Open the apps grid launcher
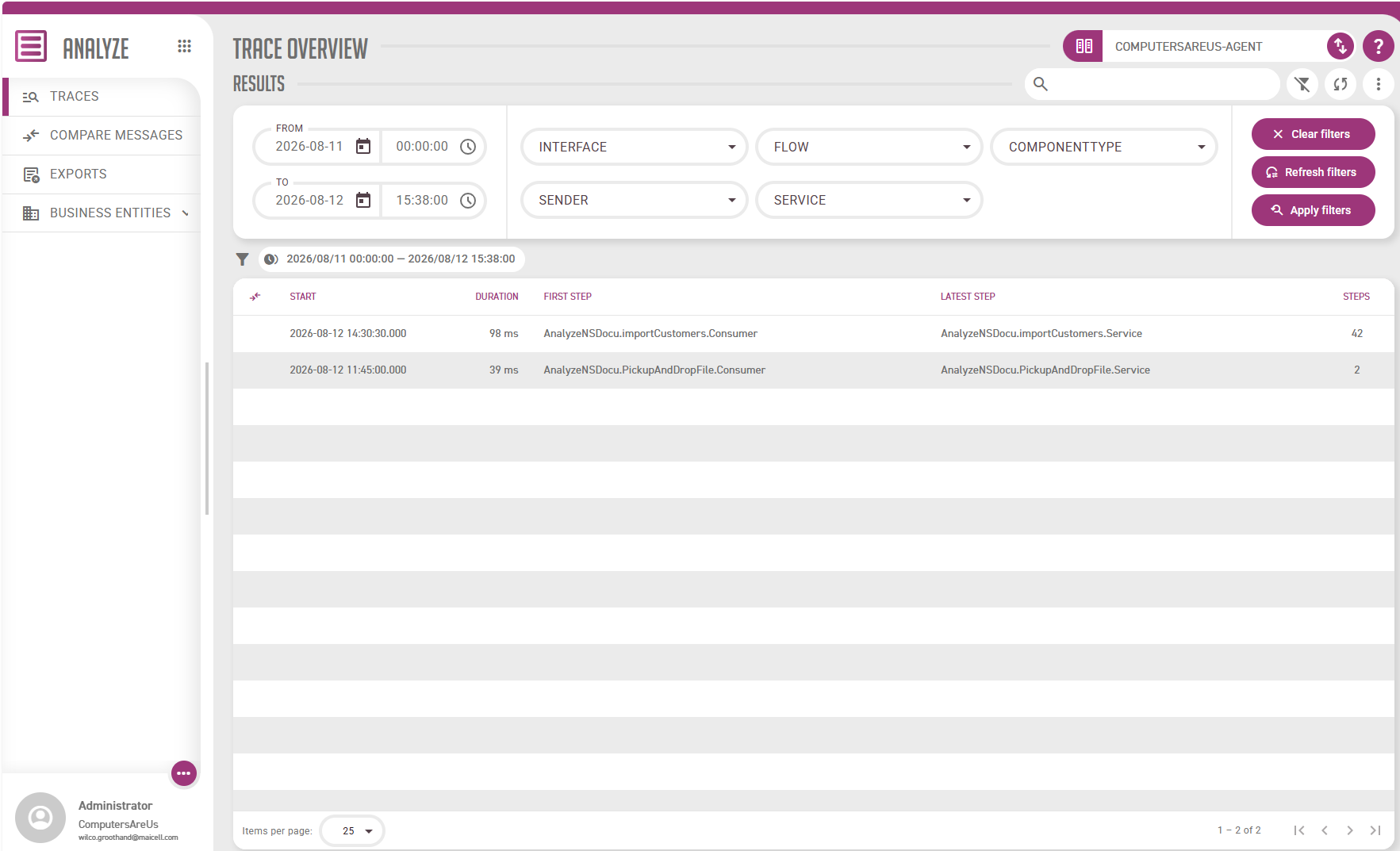 tap(185, 46)
